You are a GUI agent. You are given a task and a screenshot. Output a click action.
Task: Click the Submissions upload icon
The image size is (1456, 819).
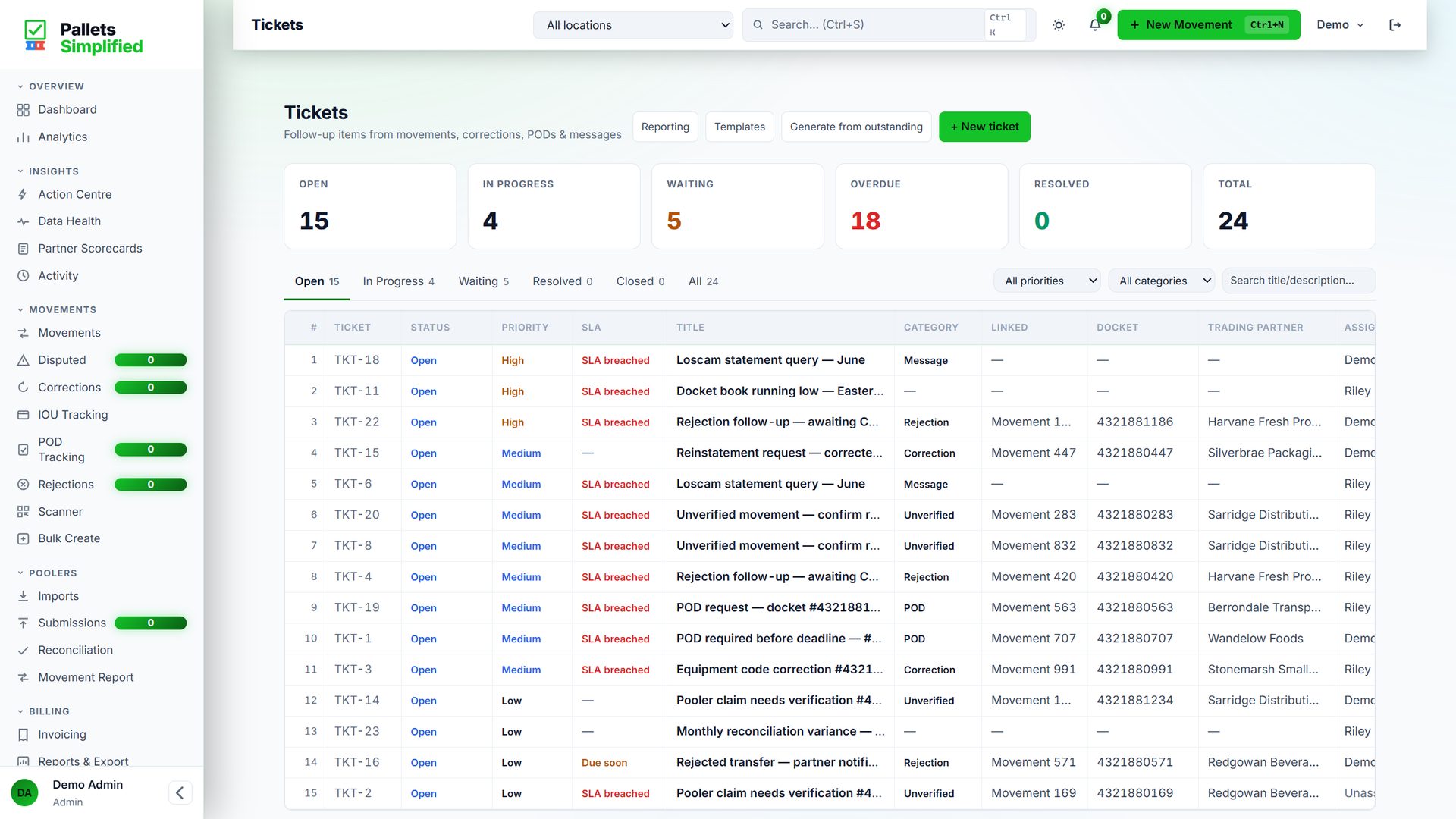coord(23,623)
